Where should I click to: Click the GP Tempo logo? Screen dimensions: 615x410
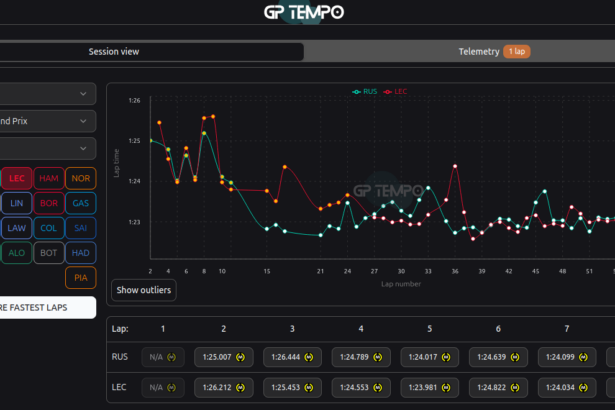click(x=304, y=13)
